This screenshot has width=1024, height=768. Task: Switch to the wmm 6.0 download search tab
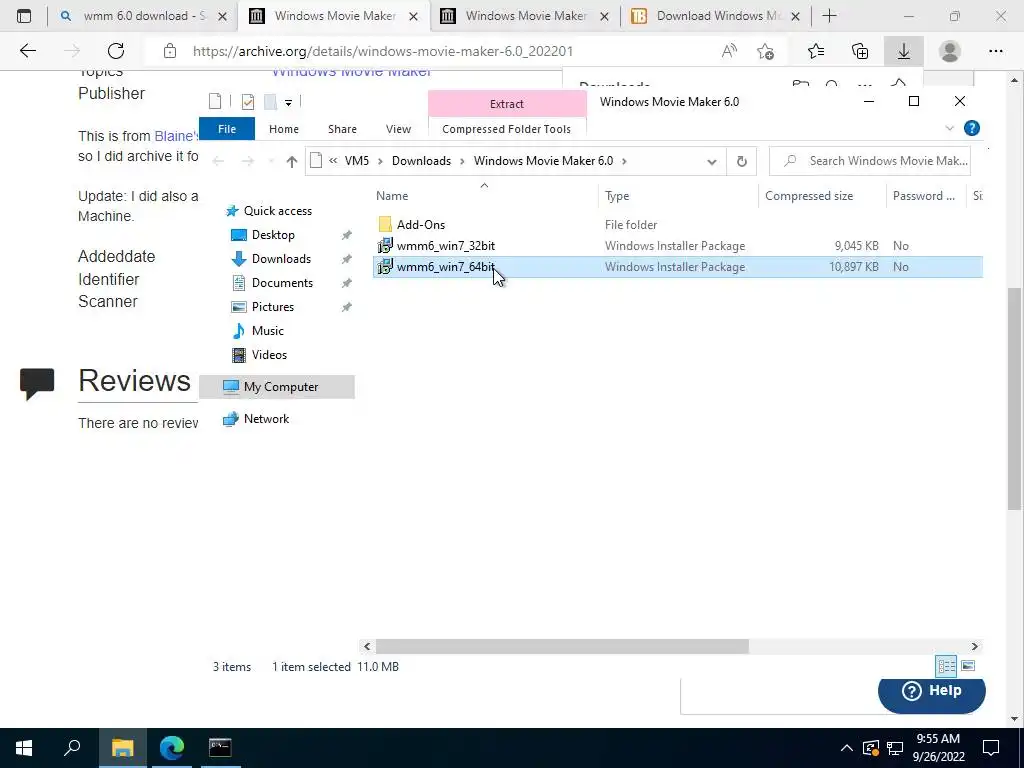(x=142, y=16)
